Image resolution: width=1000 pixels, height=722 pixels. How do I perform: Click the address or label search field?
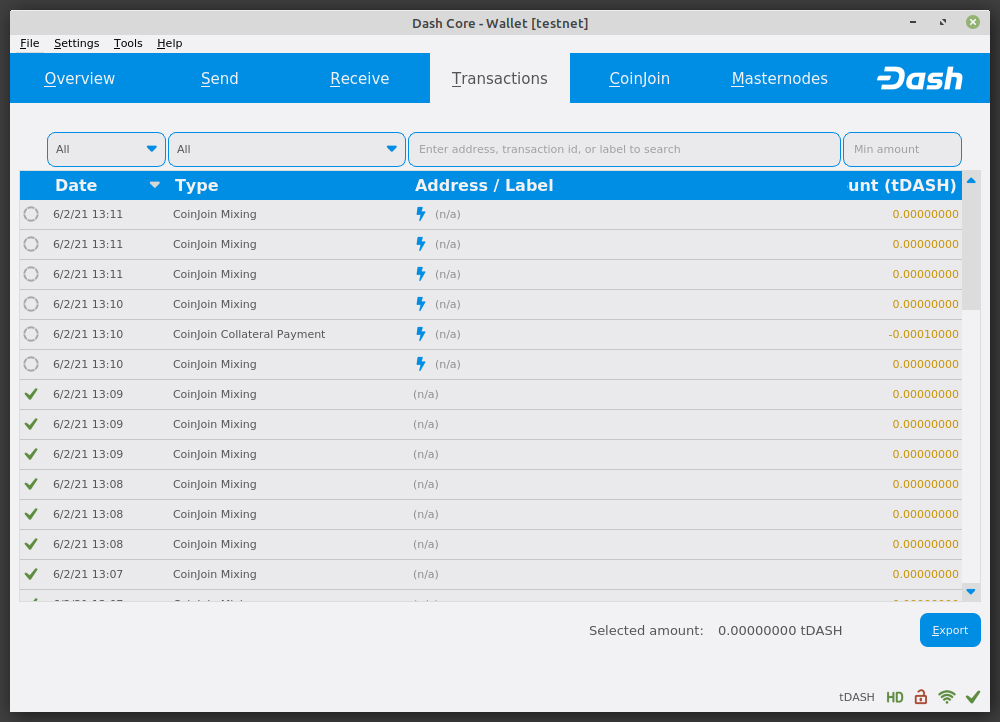[624, 149]
